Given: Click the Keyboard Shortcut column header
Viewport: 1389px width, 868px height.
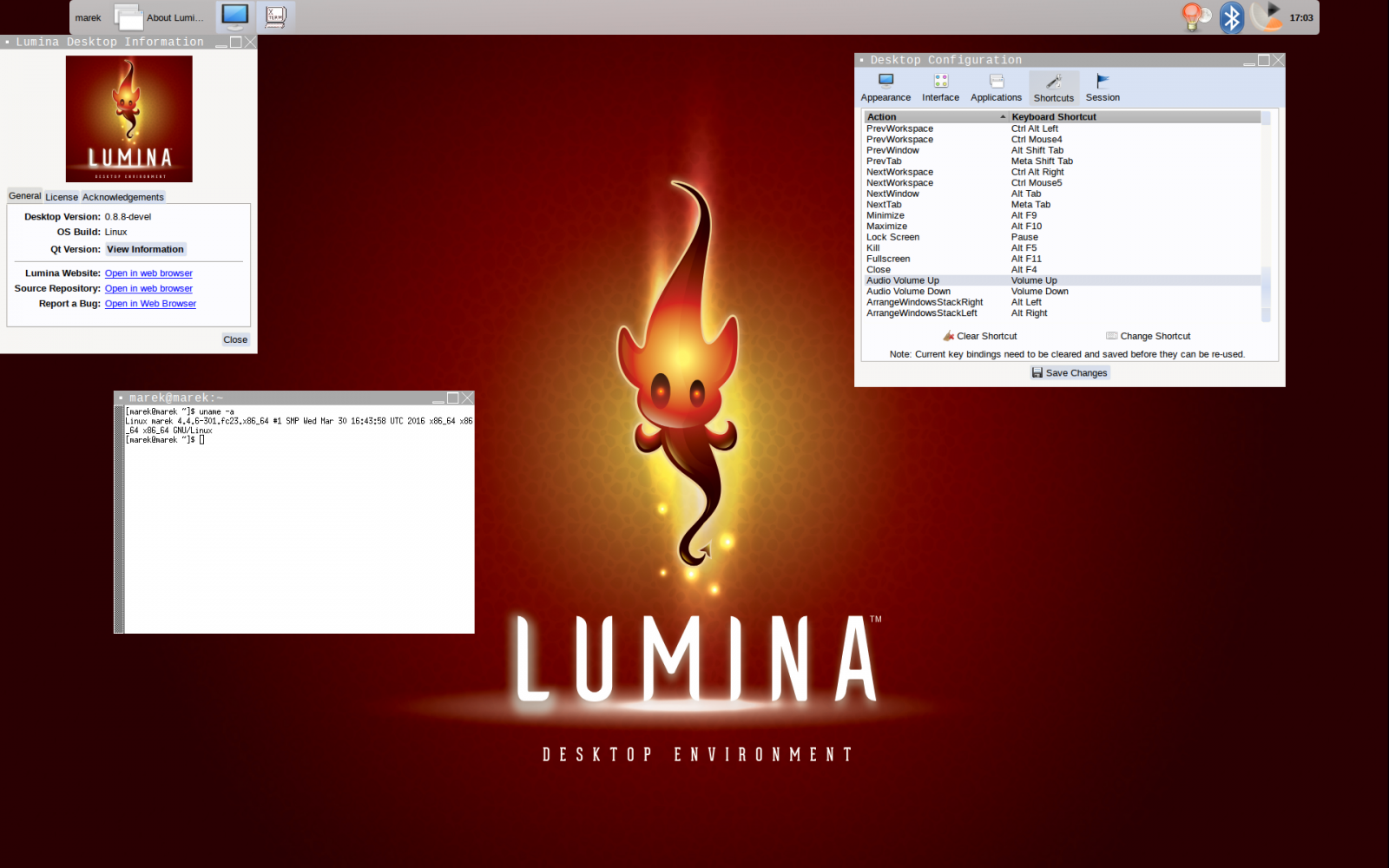Looking at the screenshot, I should pyautogui.click(x=1135, y=116).
